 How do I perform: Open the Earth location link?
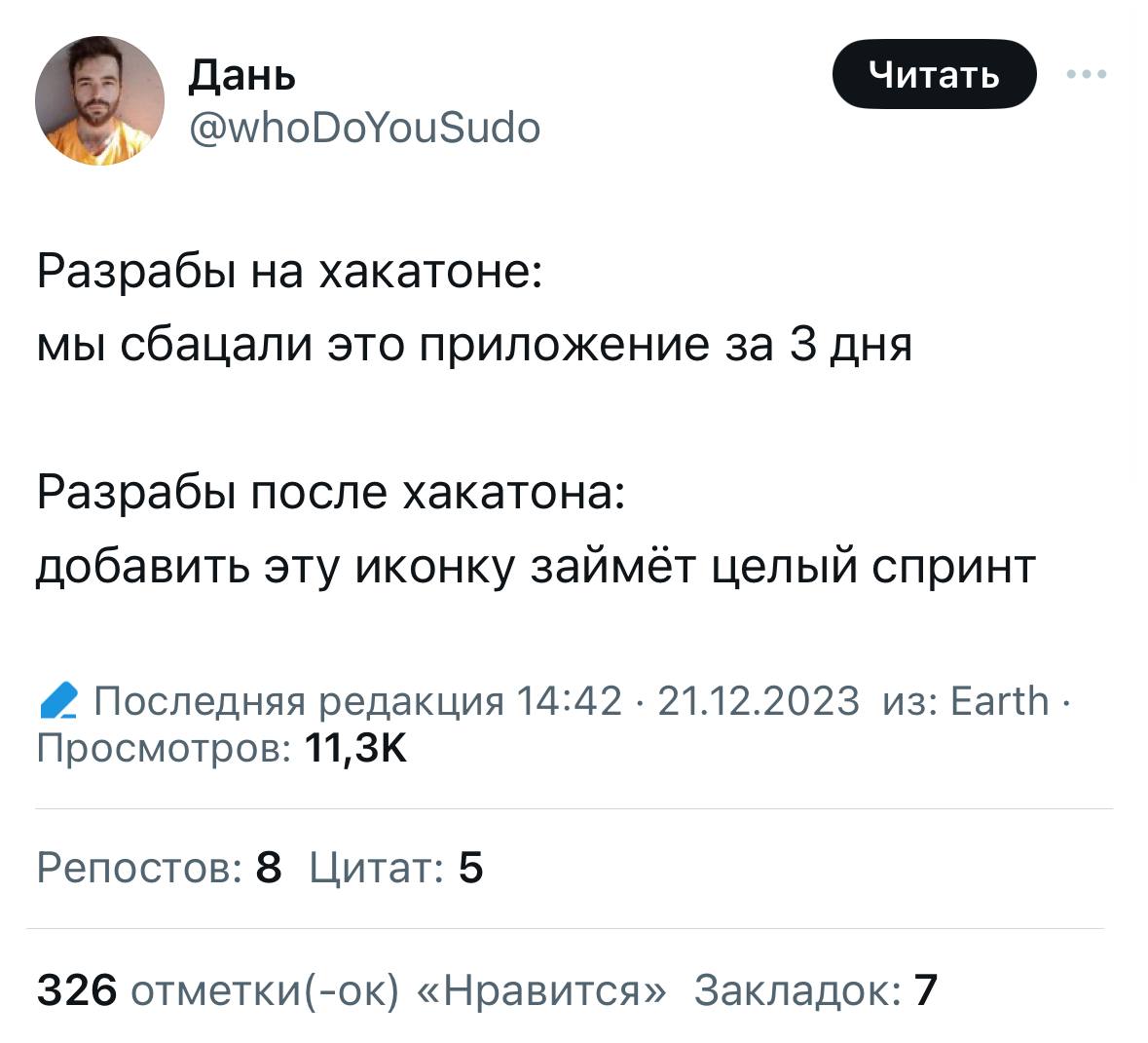click(x=999, y=700)
